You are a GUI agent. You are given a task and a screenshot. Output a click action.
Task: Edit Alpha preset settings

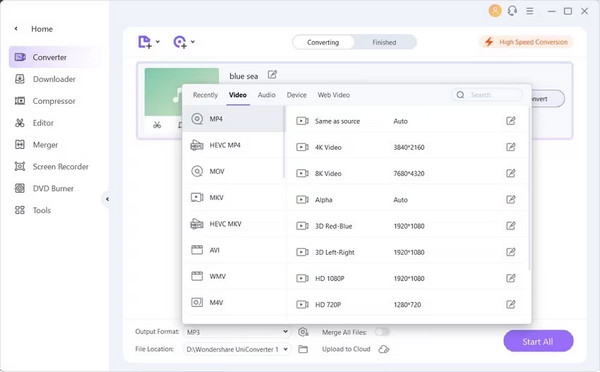click(x=511, y=199)
